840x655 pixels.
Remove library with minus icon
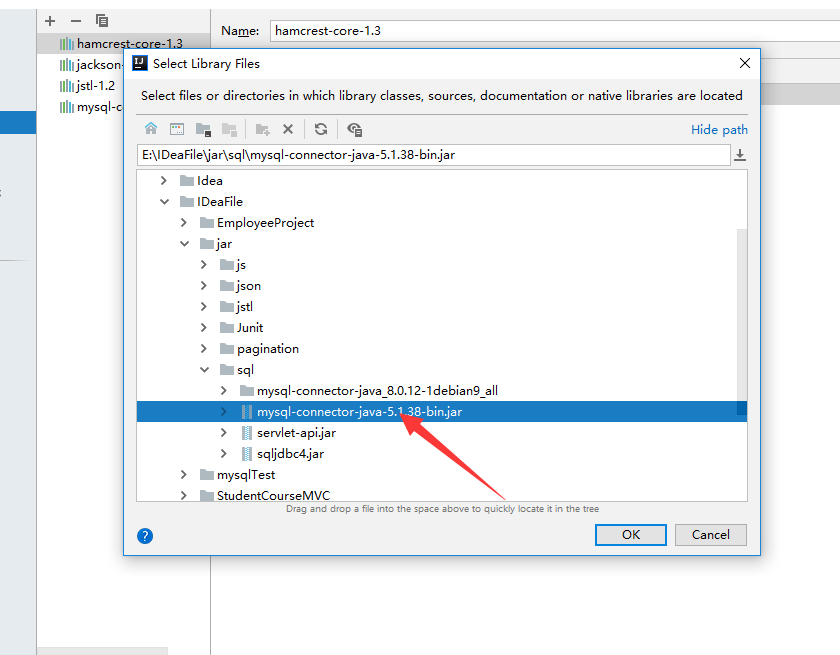(76, 21)
